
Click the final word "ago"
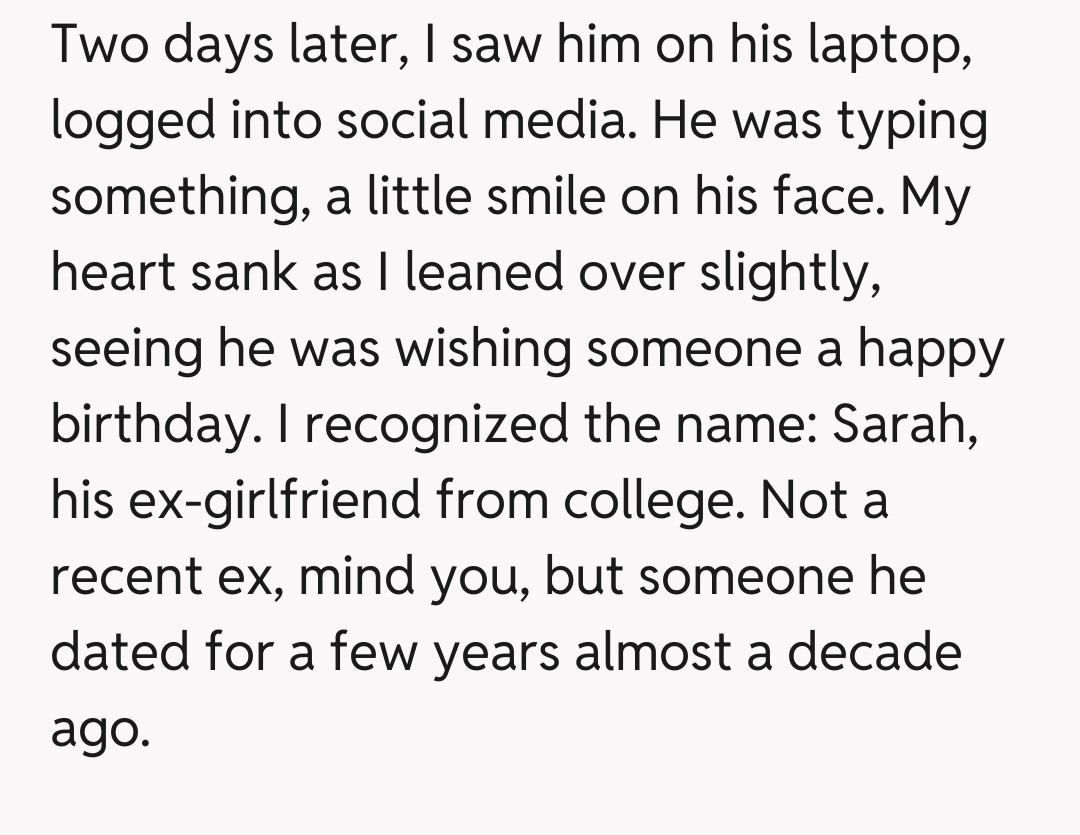point(99,727)
